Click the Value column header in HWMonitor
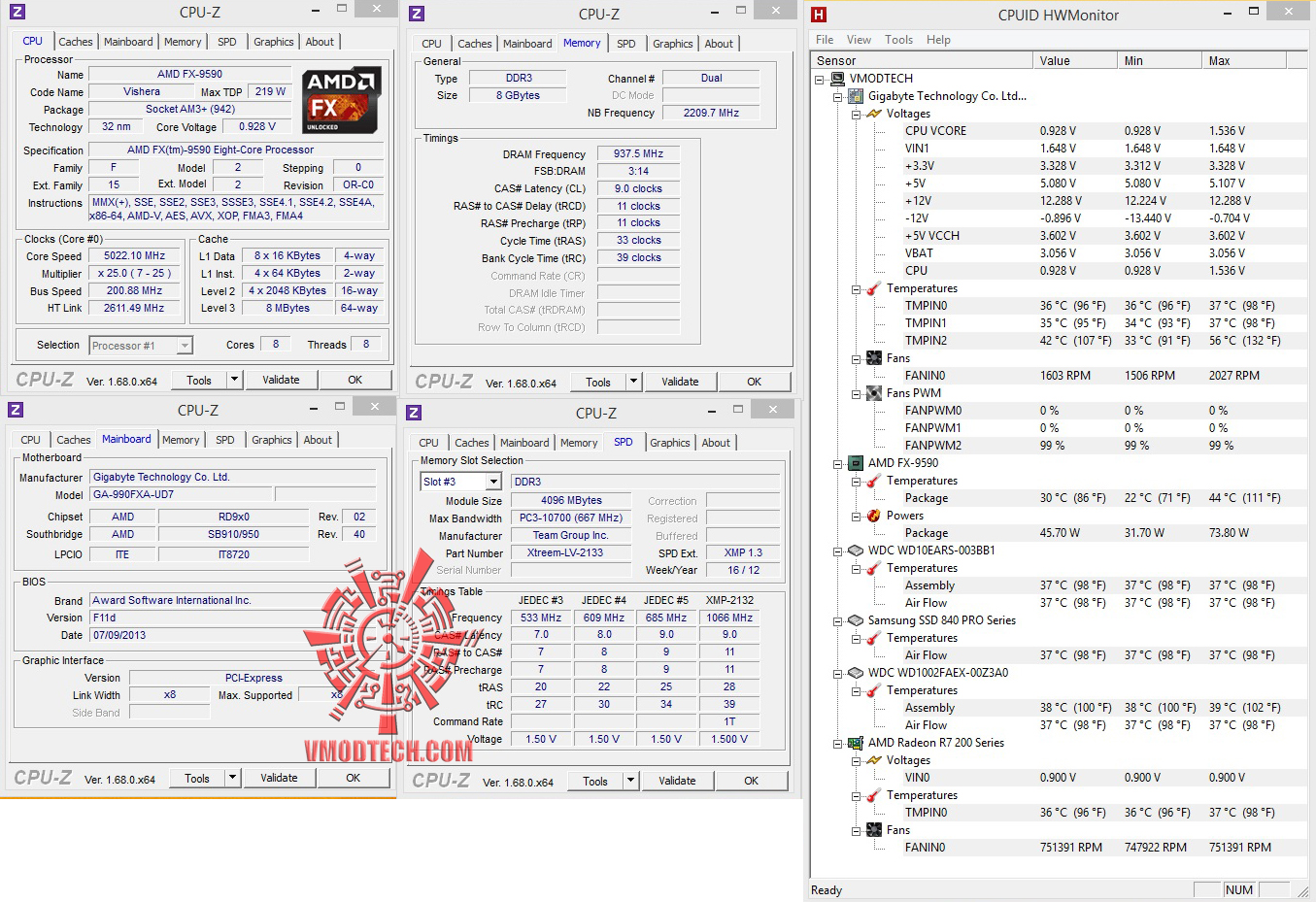The width and height of the screenshot is (1316, 902). [x=1075, y=60]
